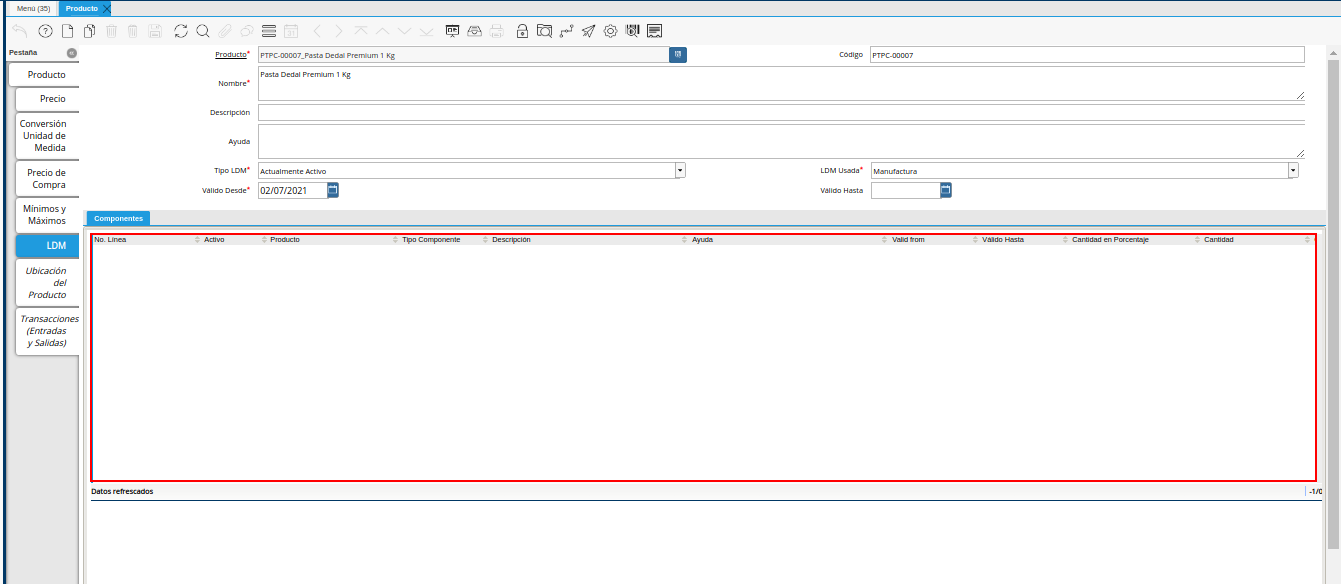1341x584 pixels.
Task: Select the Componentes detail tab
Action: click(x=118, y=218)
